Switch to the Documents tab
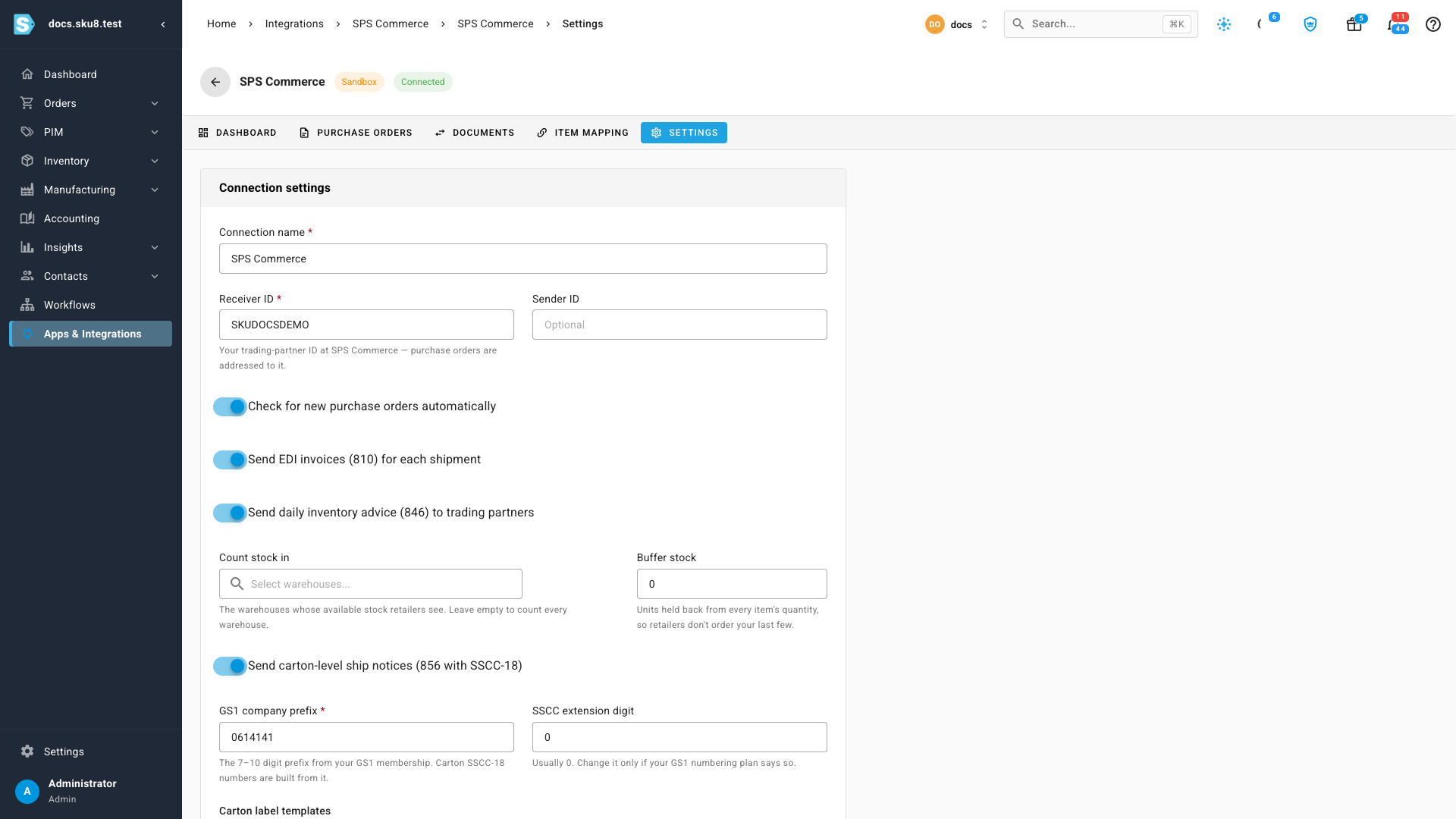 click(475, 133)
